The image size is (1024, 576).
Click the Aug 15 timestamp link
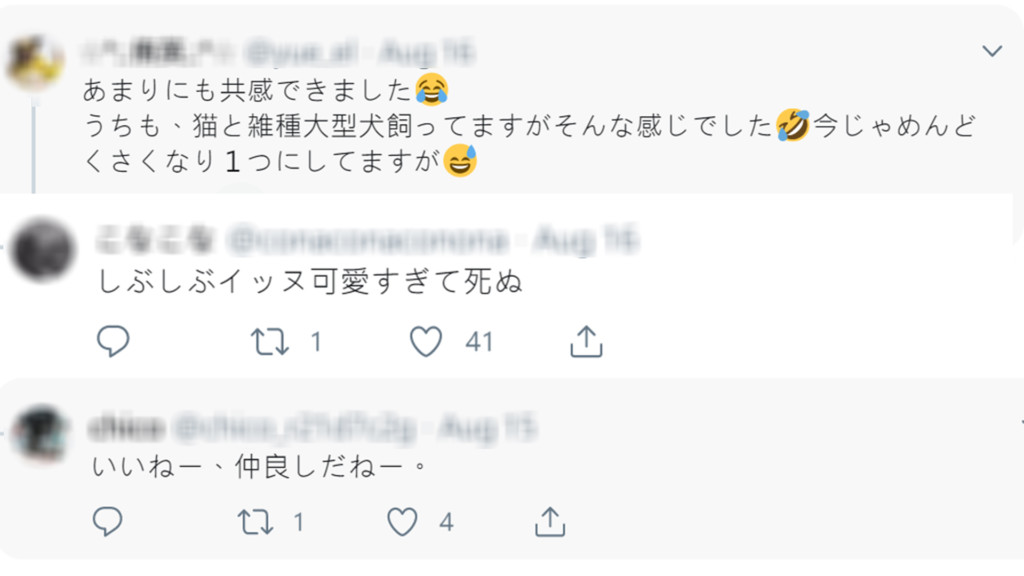coord(498,428)
